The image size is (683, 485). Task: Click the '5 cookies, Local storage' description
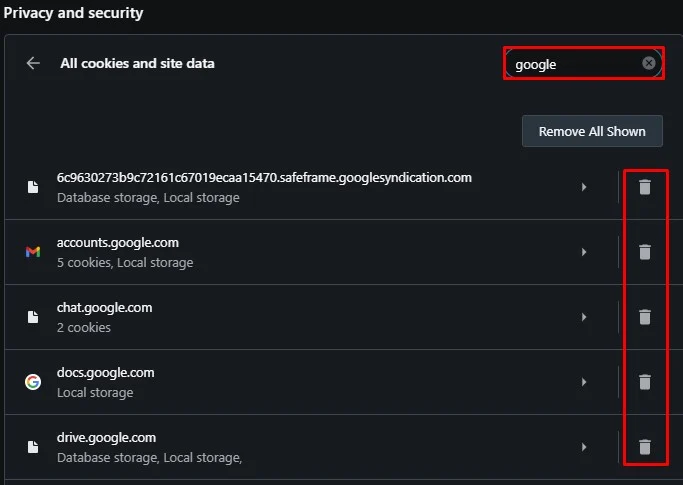pyautogui.click(x=125, y=263)
